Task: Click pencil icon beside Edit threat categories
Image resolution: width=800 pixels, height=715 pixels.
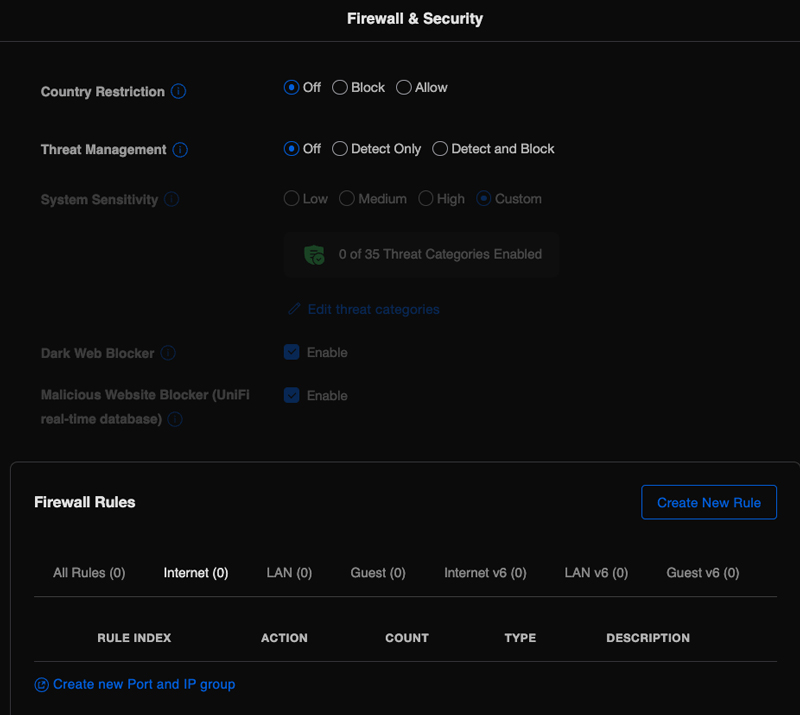Action: 294,309
